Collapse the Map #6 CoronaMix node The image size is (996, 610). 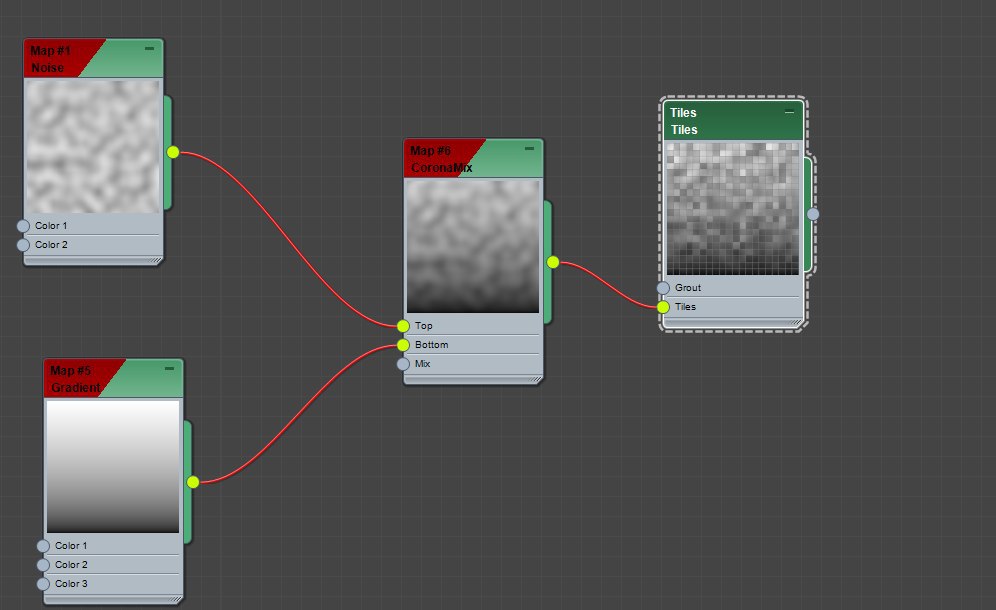[x=529, y=148]
